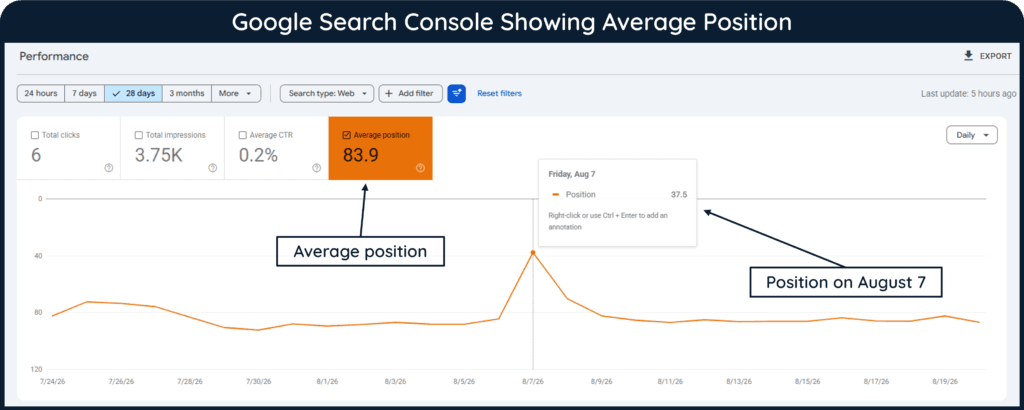The height and width of the screenshot is (410, 1024).
Task: Click the Aug 7 peak data point
Action: (x=533, y=253)
